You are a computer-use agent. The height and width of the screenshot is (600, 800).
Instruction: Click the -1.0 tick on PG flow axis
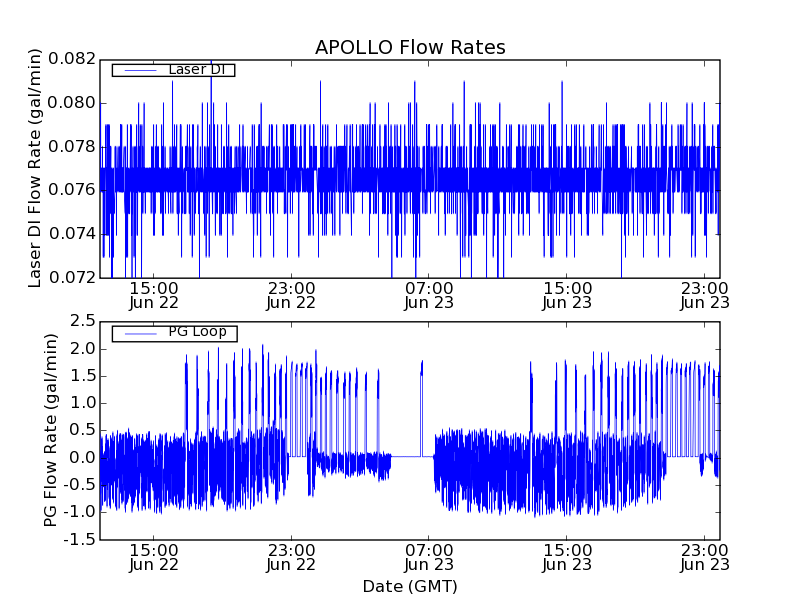[80, 512]
